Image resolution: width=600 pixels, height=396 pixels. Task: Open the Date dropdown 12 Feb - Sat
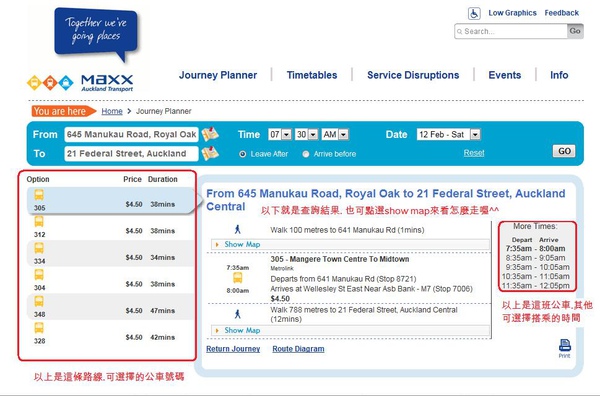[x=448, y=134]
